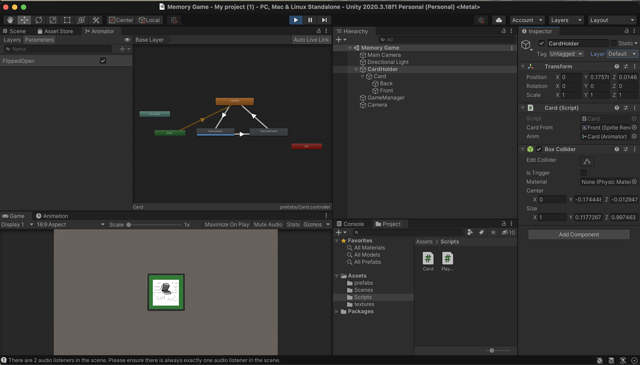This screenshot has width=640, height=365.
Task: Click the Edit Collider icon button
Action: click(x=587, y=161)
